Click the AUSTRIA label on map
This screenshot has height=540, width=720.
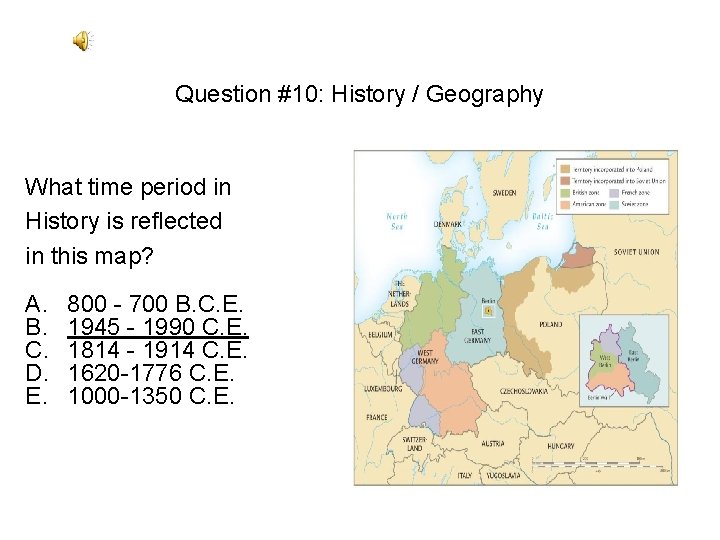pyautogui.click(x=493, y=444)
